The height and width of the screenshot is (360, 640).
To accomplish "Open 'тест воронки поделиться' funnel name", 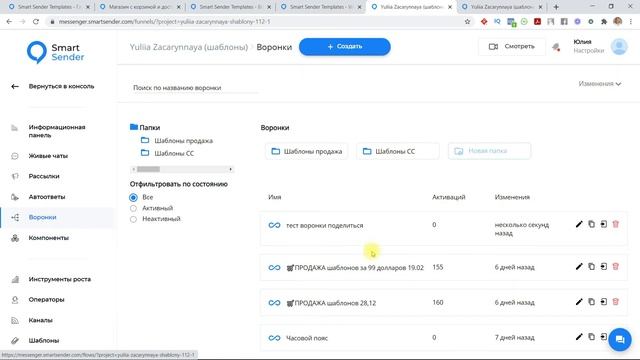I will (x=324, y=225).
